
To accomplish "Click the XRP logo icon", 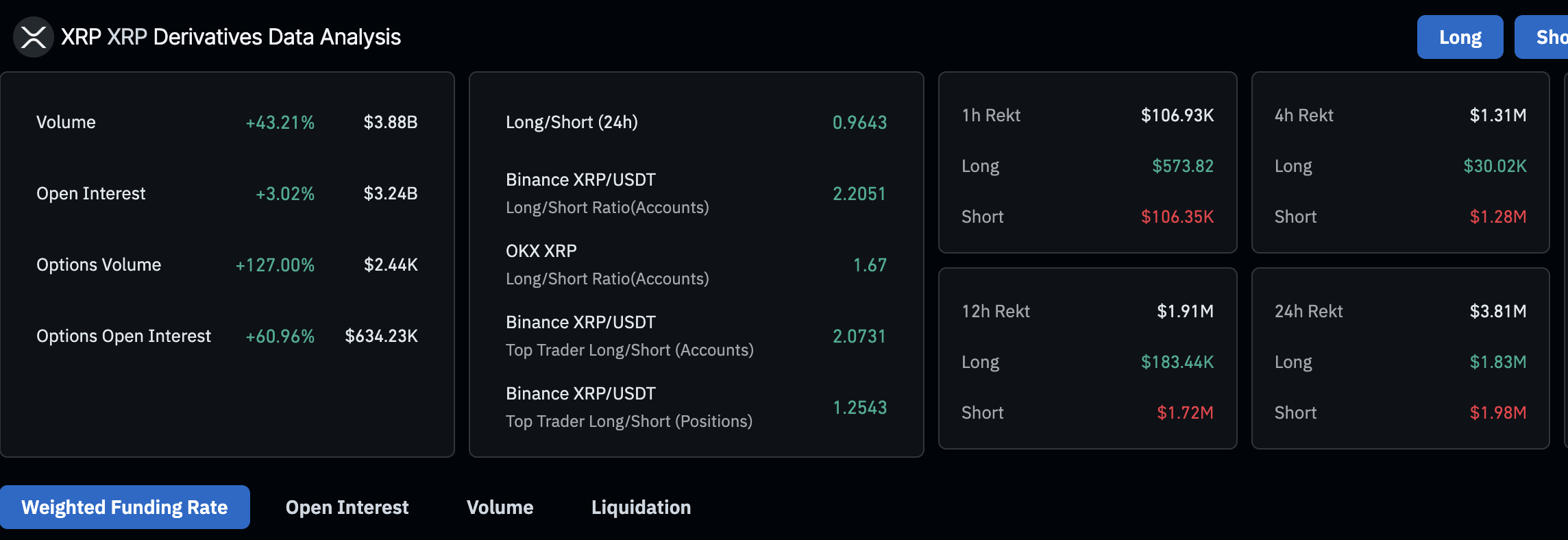I will click(33, 37).
